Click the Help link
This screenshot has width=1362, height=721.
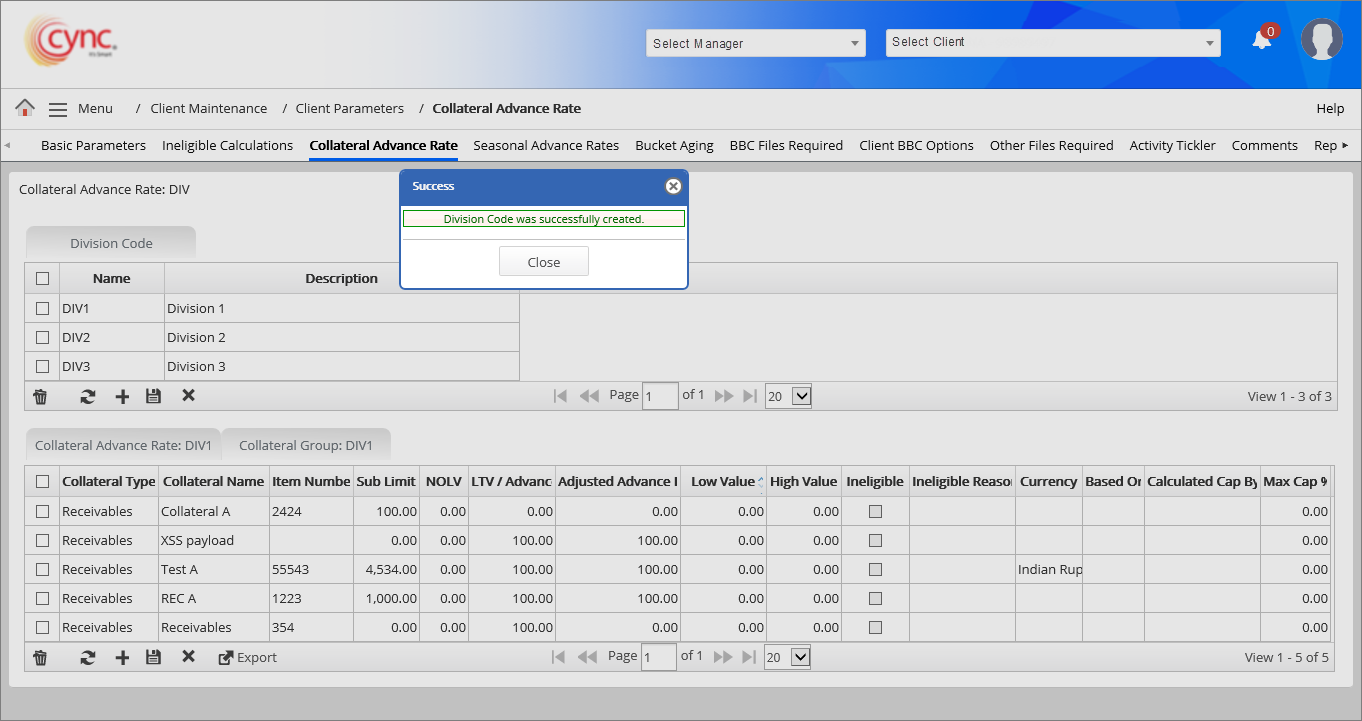[1330, 108]
